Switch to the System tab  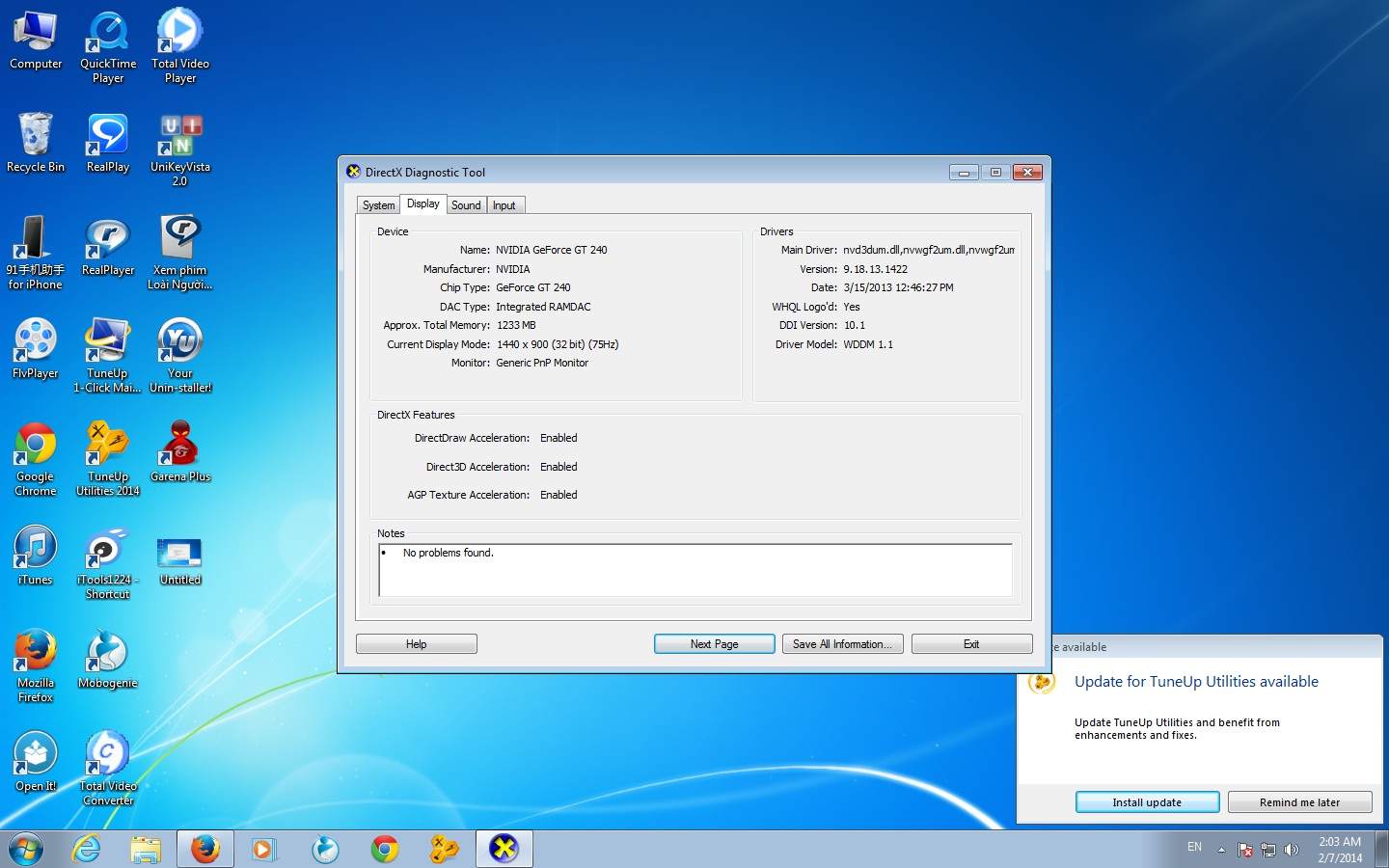[x=378, y=205]
